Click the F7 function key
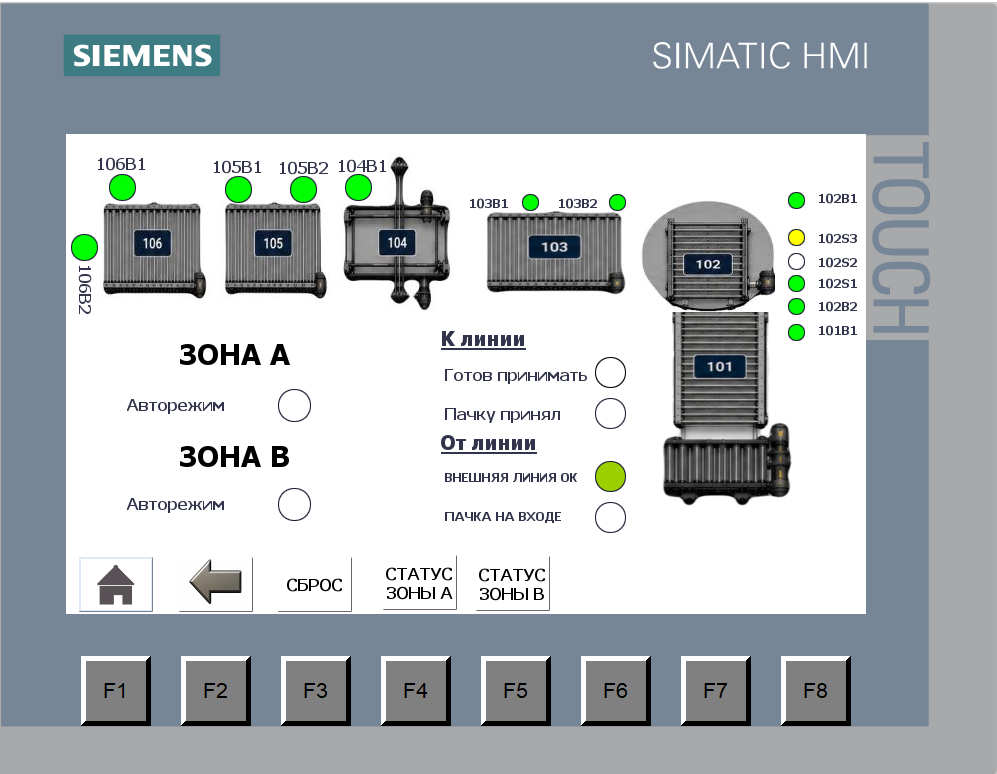This screenshot has width=997, height=774. pos(715,691)
